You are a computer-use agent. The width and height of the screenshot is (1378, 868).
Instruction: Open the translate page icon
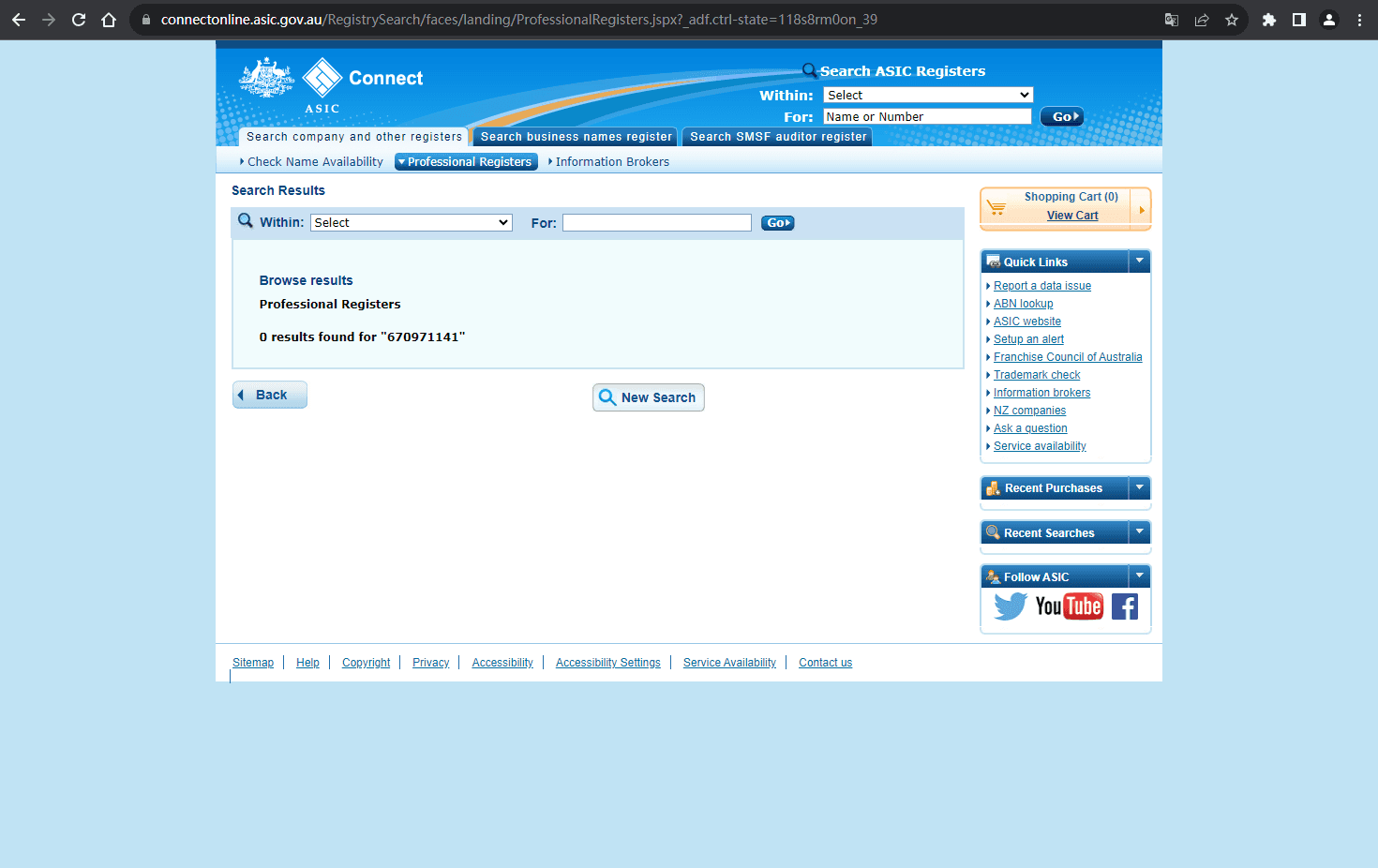coord(1172,20)
